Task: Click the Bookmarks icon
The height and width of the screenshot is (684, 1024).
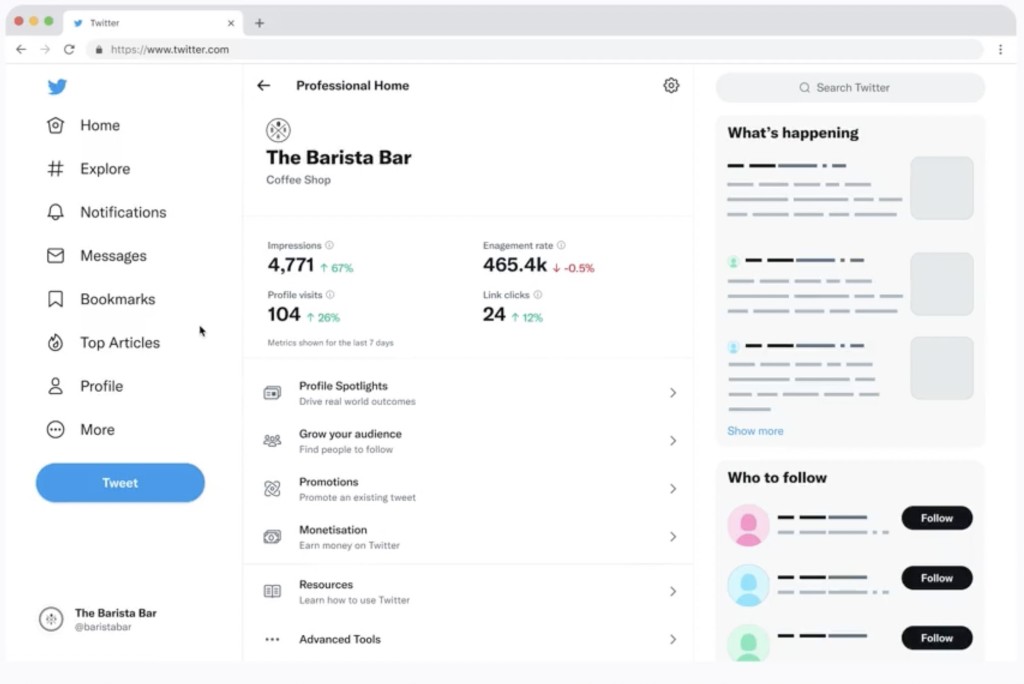Action: pos(56,299)
